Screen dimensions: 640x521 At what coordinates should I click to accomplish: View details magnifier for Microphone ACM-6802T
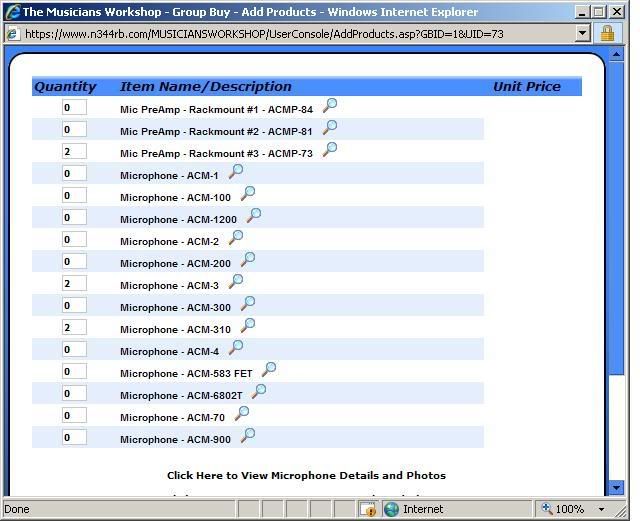(259, 392)
